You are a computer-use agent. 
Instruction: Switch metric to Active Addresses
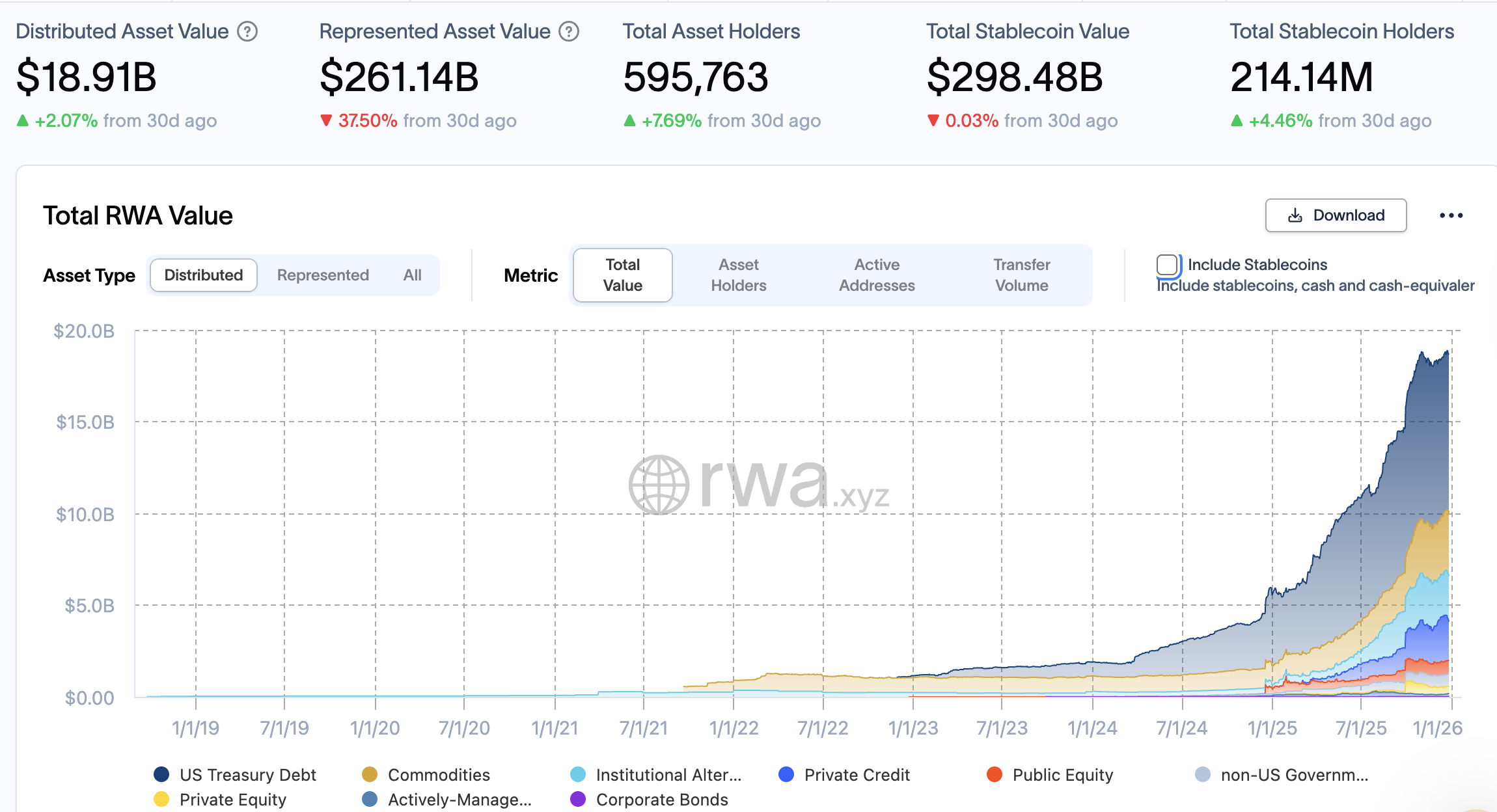pos(876,275)
